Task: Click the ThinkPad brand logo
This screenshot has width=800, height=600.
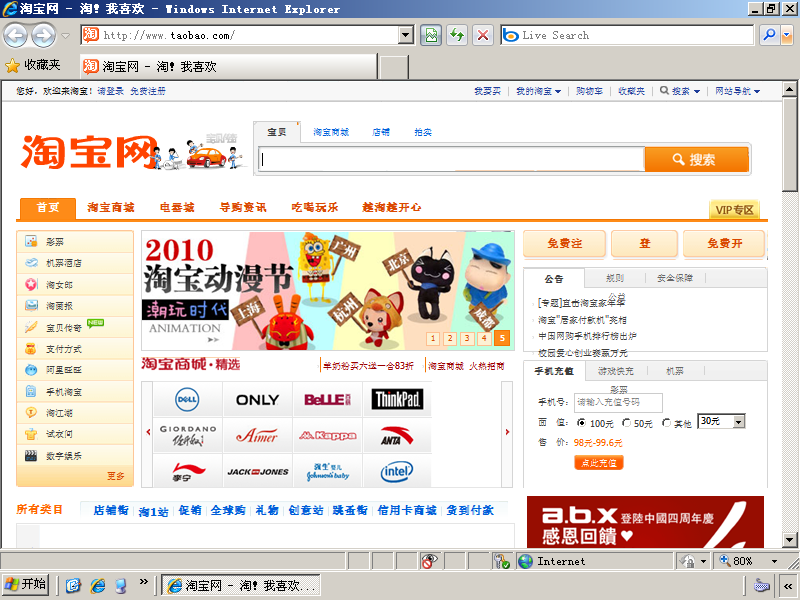Action: [x=397, y=399]
